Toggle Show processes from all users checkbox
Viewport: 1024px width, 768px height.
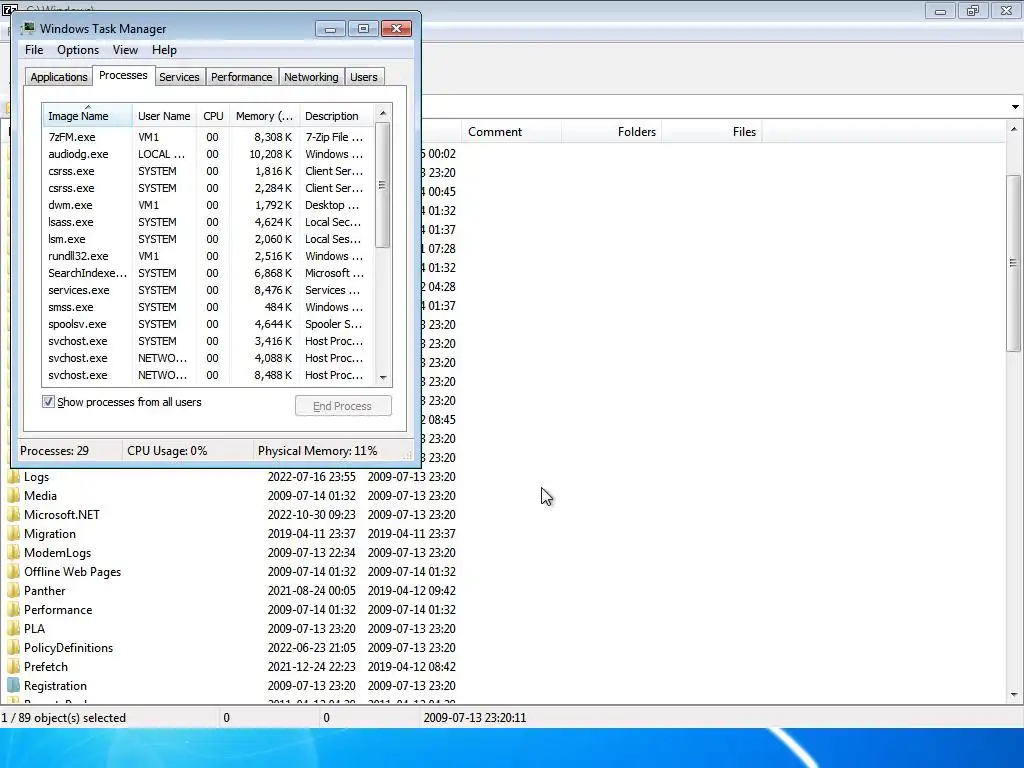pos(48,402)
